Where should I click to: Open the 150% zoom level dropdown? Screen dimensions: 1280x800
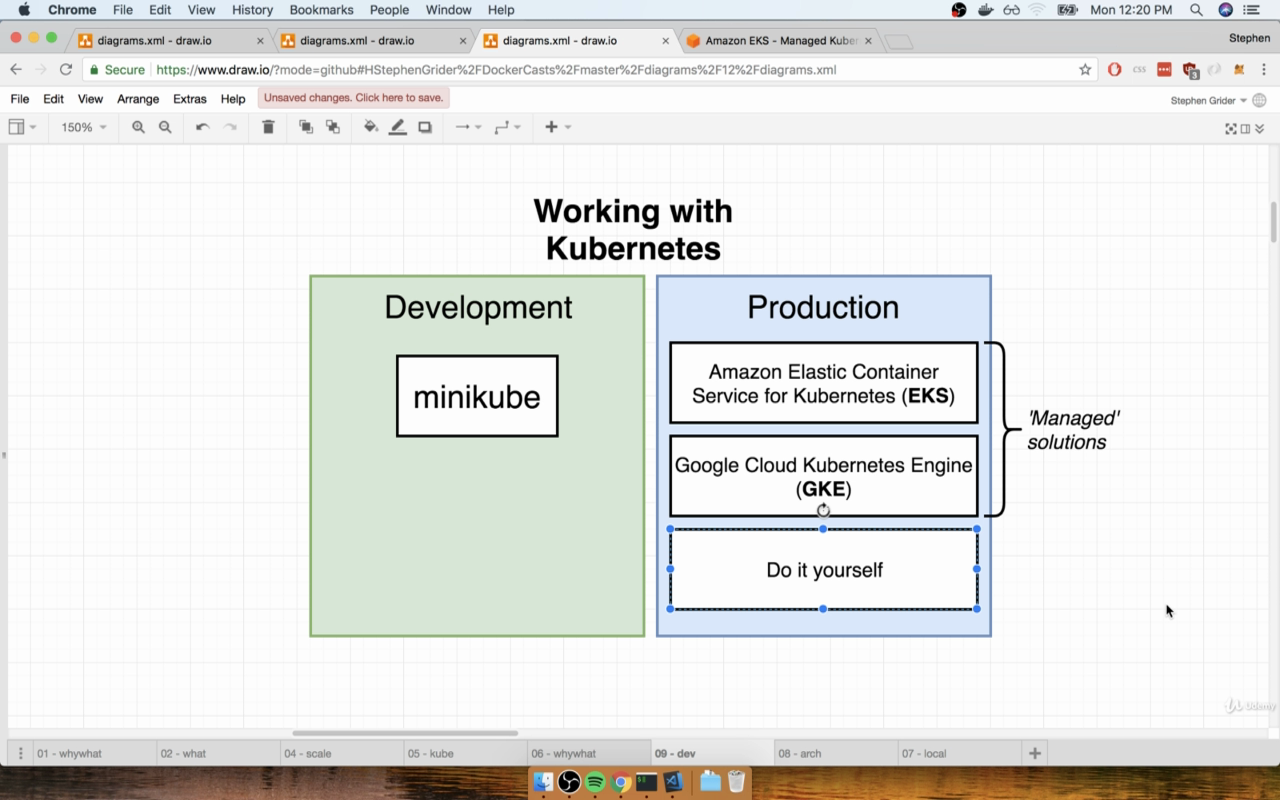(x=84, y=127)
